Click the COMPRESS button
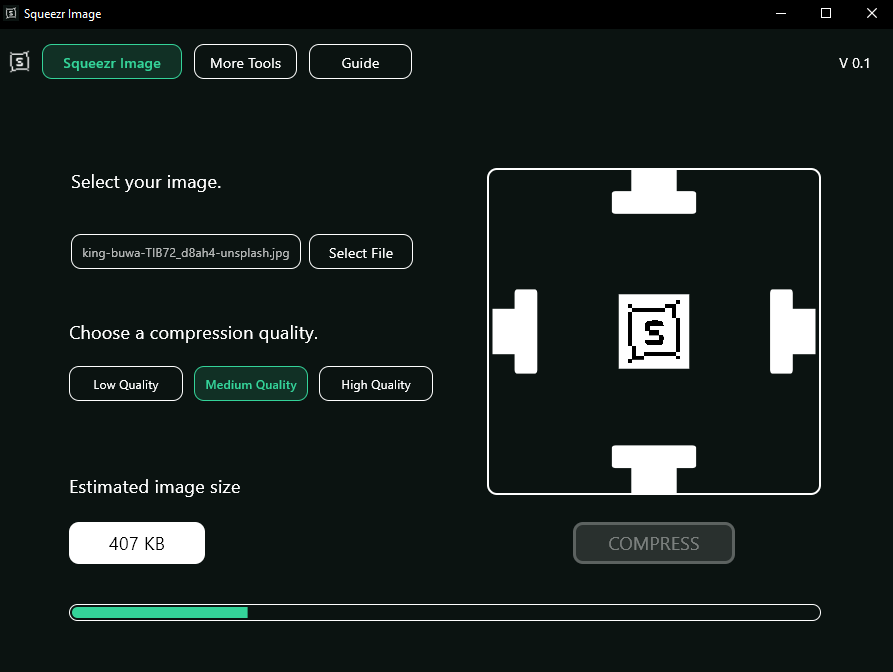The width and height of the screenshot is (893, 672). click(654, 543)
